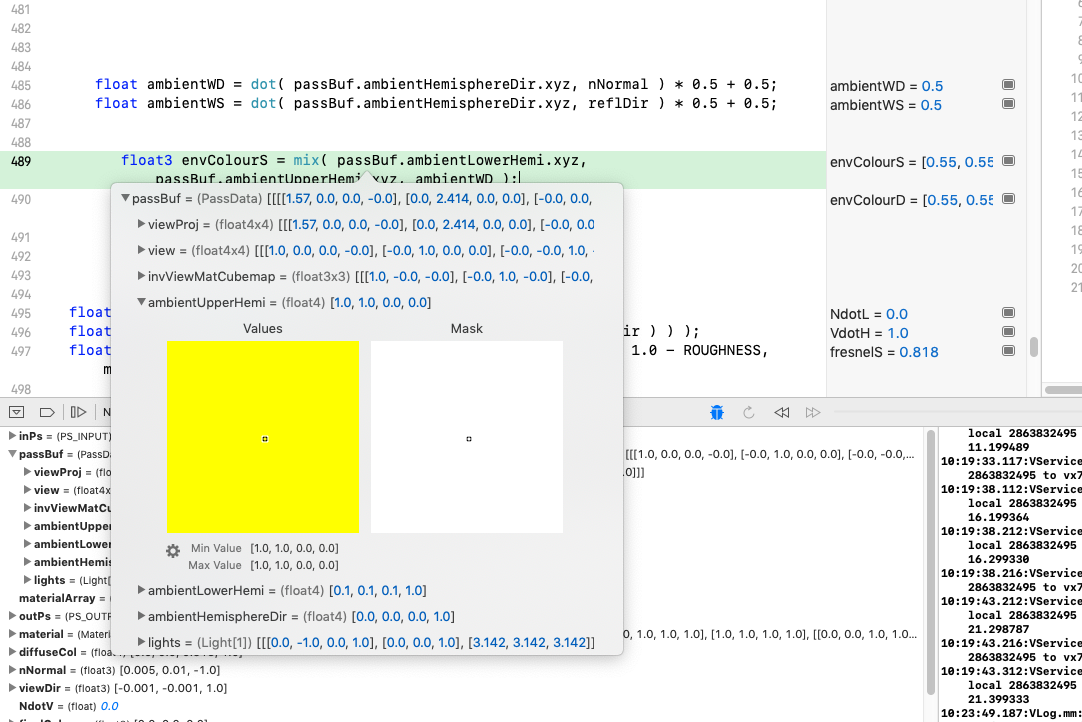Select the fresnelS = 0.818 sidebar value

[884, 352]
